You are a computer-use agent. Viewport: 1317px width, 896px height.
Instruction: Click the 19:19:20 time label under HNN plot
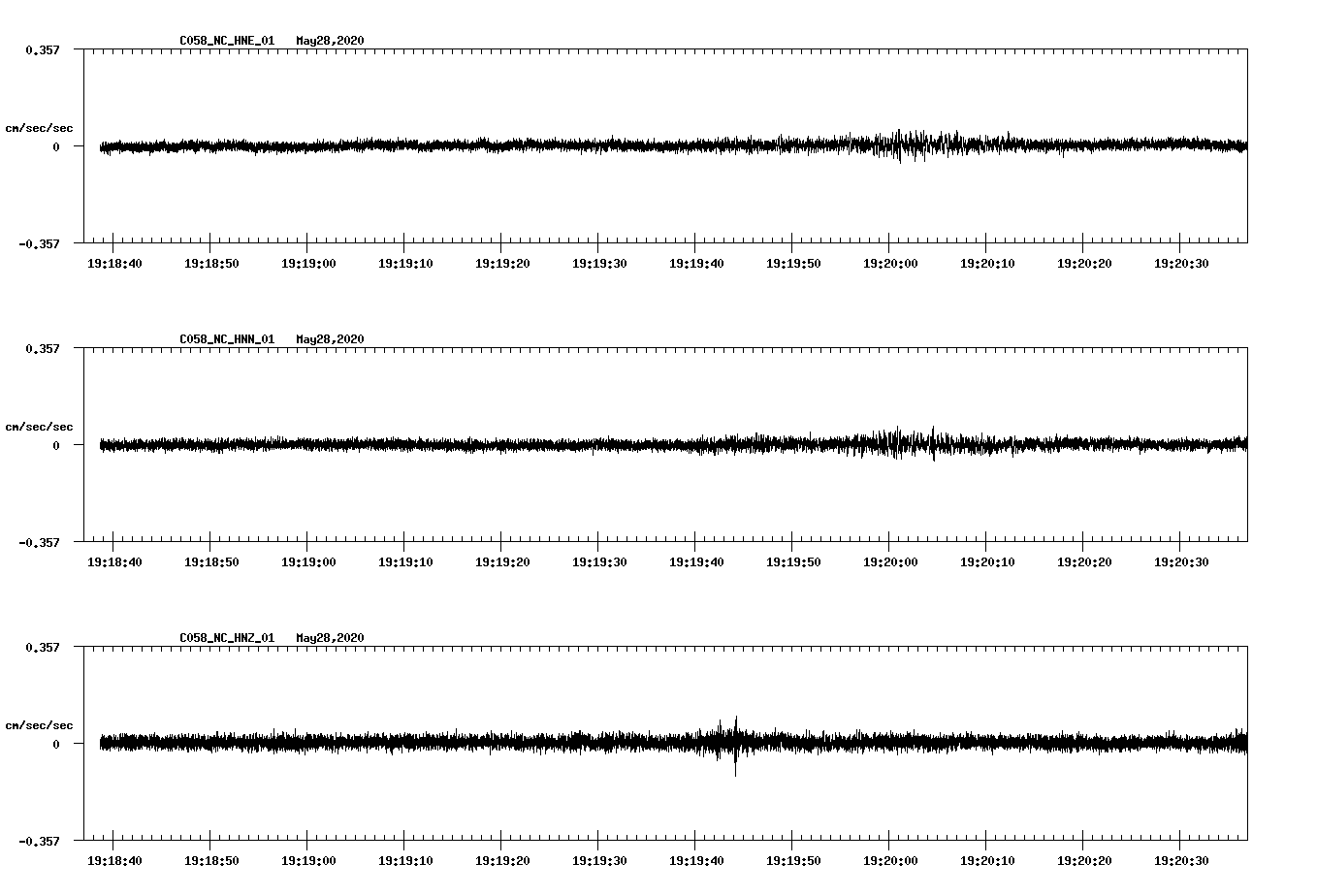(x=502, y=562)
